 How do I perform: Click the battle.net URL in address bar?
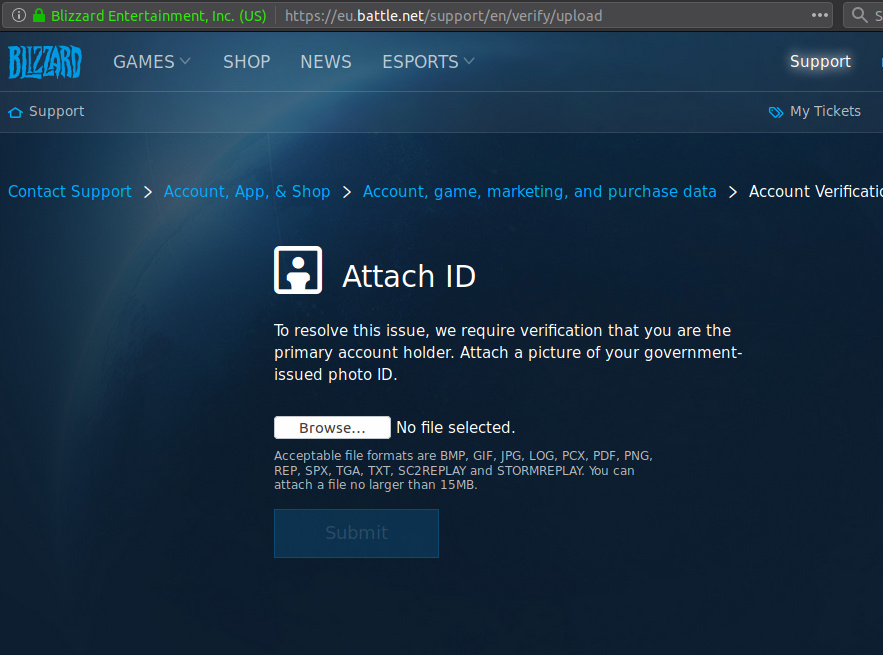pos(443,16)
